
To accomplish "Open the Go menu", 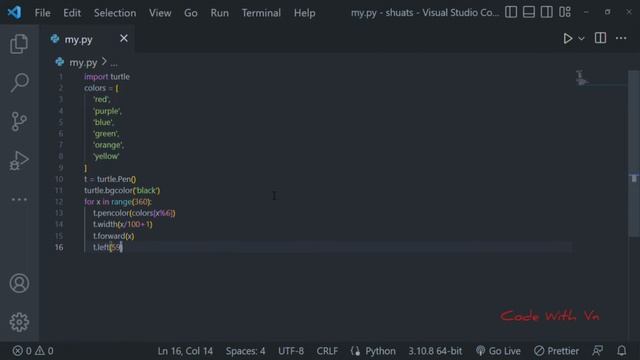I will pyautogui.click(x=191, y=13).
